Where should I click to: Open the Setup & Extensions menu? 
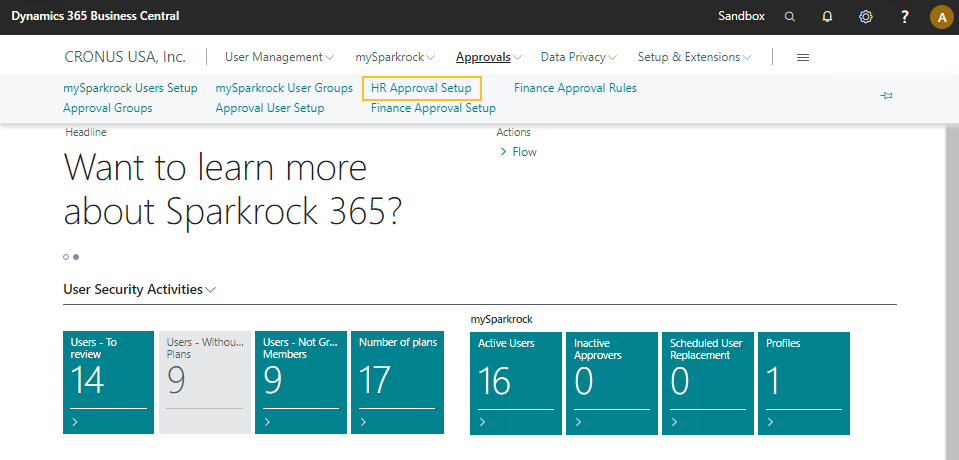point(694,58)
